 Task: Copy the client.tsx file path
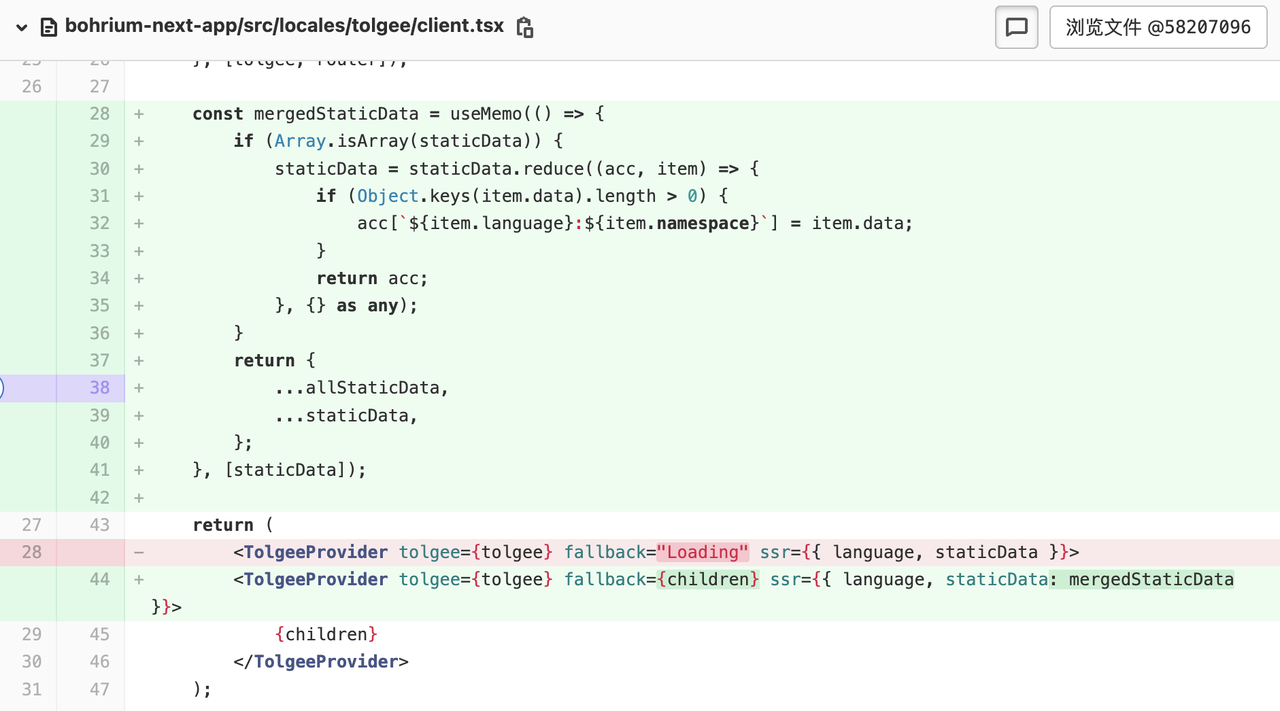[525, 27]
